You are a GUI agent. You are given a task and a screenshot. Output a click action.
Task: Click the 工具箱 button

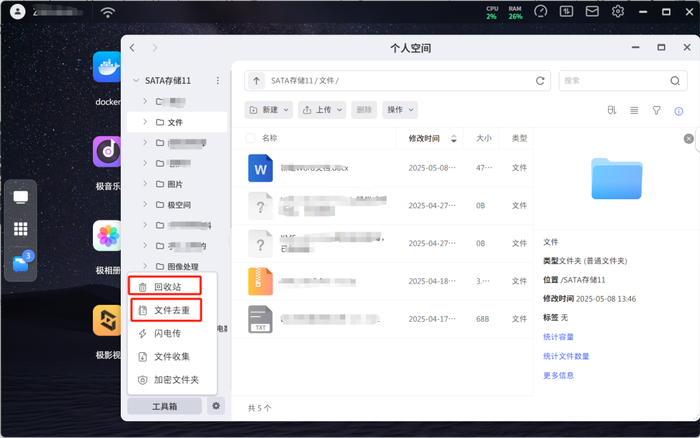click(165, 406)
